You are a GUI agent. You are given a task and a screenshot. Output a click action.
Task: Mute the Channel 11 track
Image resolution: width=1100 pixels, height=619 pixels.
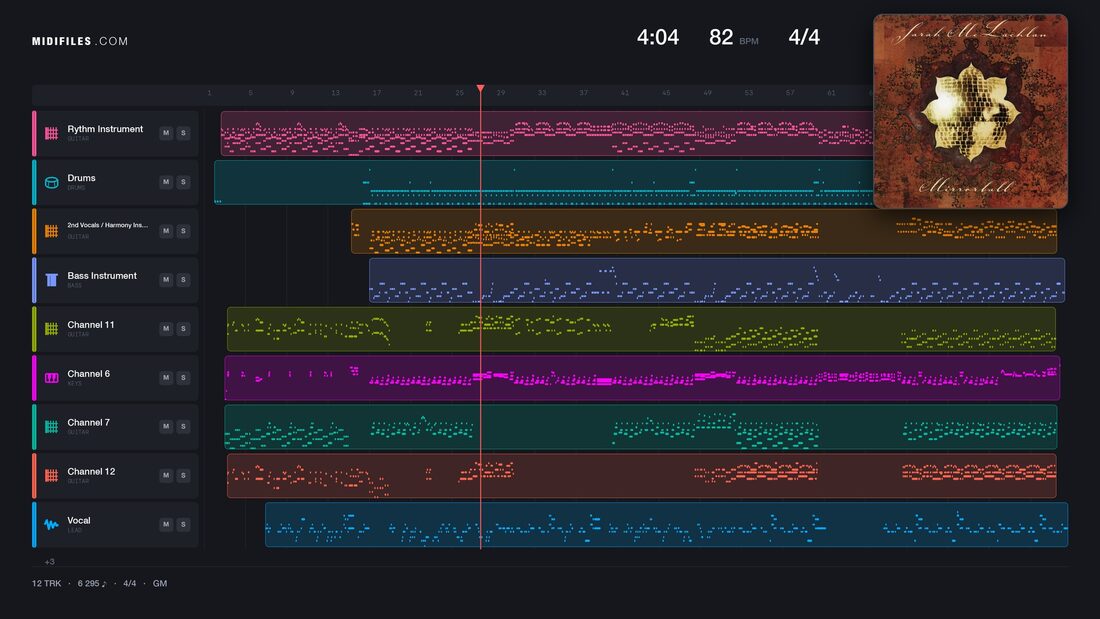166,328
